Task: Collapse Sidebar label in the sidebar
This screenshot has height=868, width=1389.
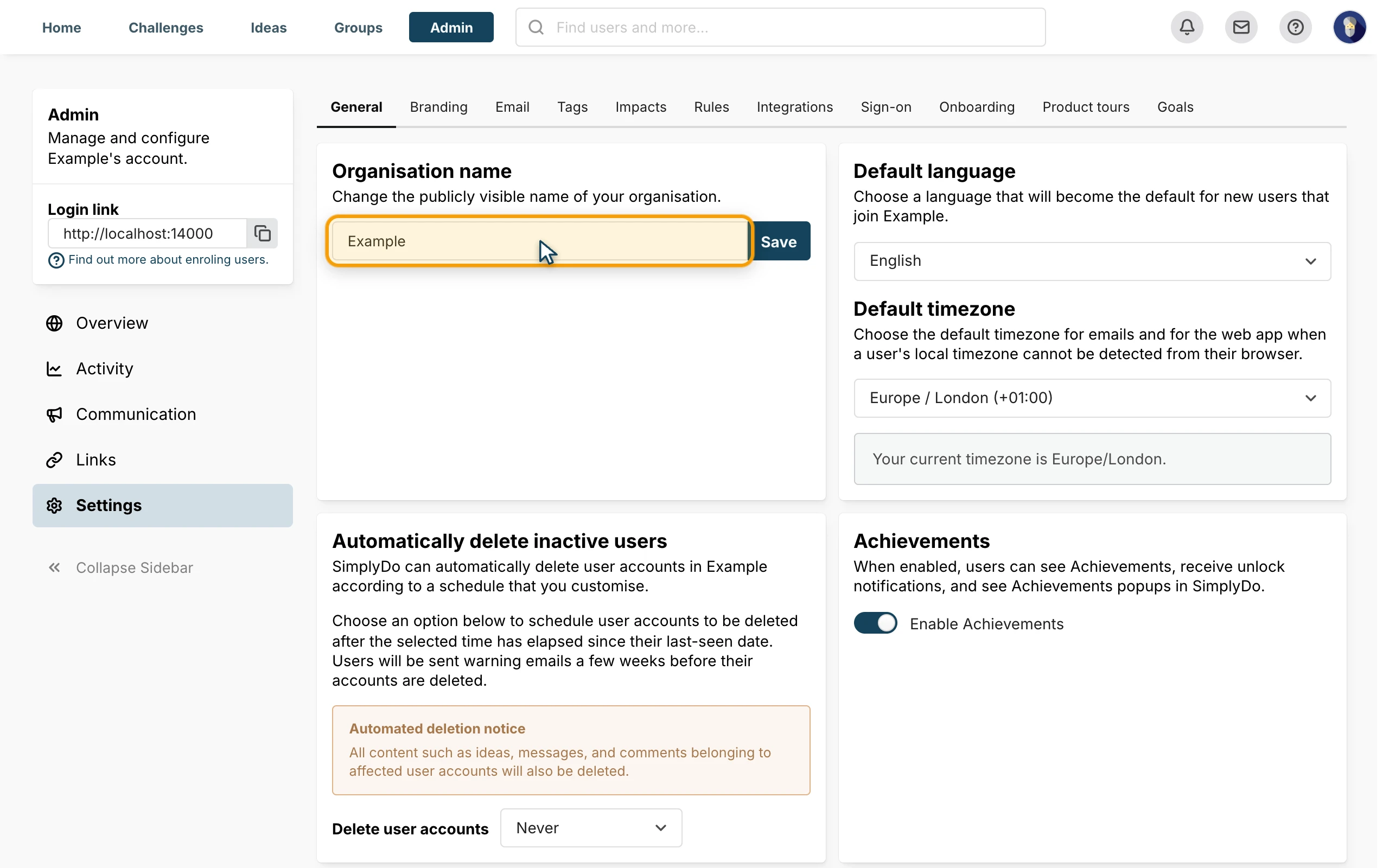Action: pyautogui.click(x=135, y=568)
